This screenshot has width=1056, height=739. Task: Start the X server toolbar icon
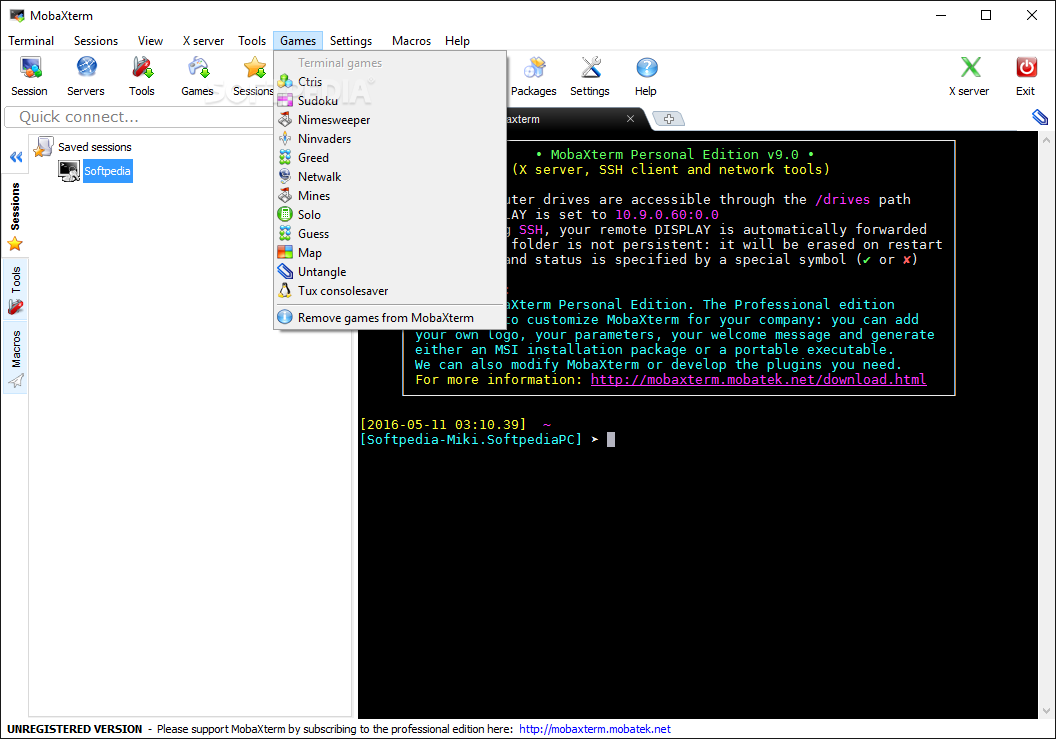970,68
